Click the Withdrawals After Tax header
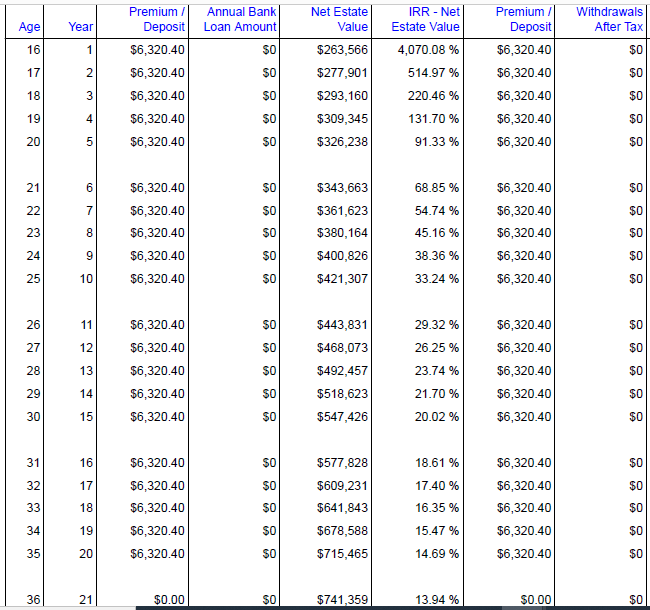Viewport: 650px width, 610px height. click(609, 19)
